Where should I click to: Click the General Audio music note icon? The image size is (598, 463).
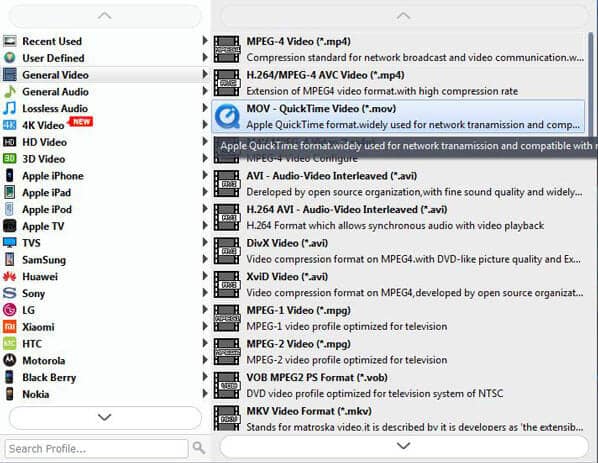click(x=10, y=92)
